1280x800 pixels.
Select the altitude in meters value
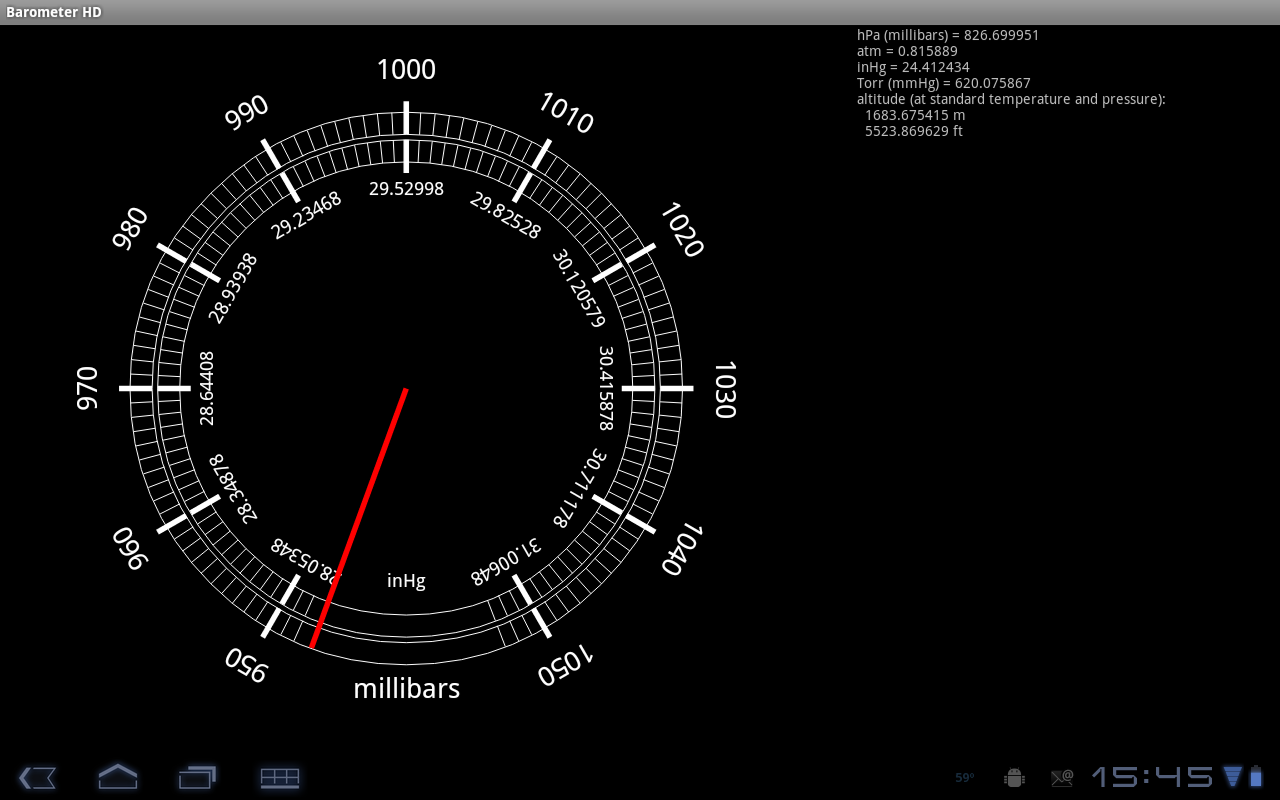tap(915, 115)
